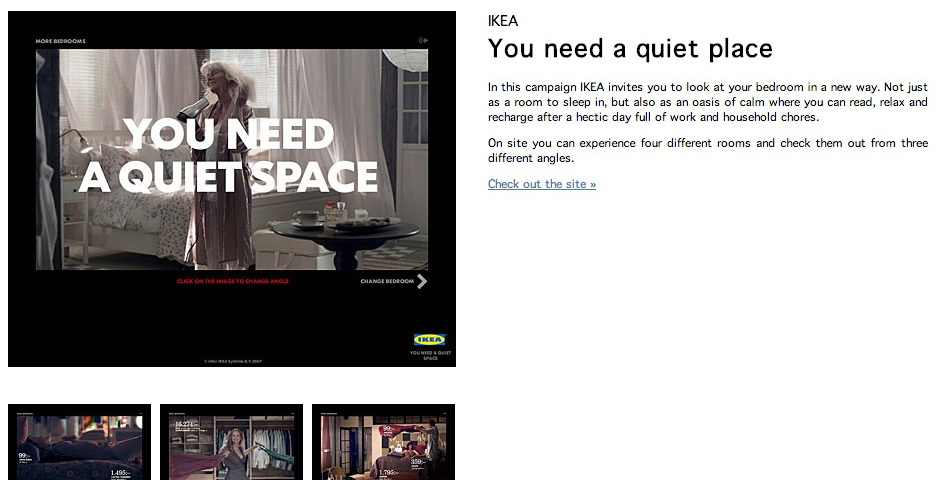Click the 'You need a quiet place' heading
The width and height of the screenshot is (940, 480).
click(x=630, y=49)
